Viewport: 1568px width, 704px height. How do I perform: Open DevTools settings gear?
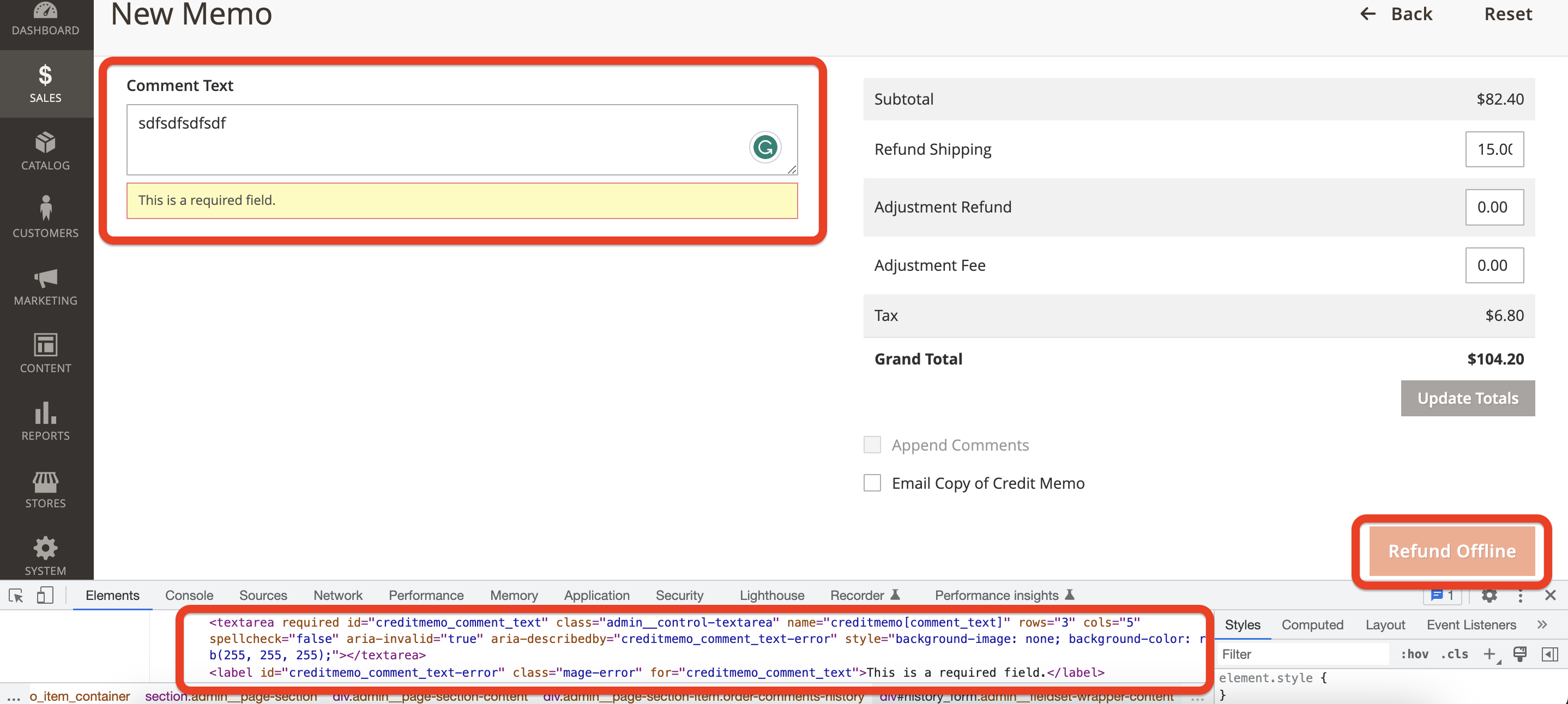1489,595
